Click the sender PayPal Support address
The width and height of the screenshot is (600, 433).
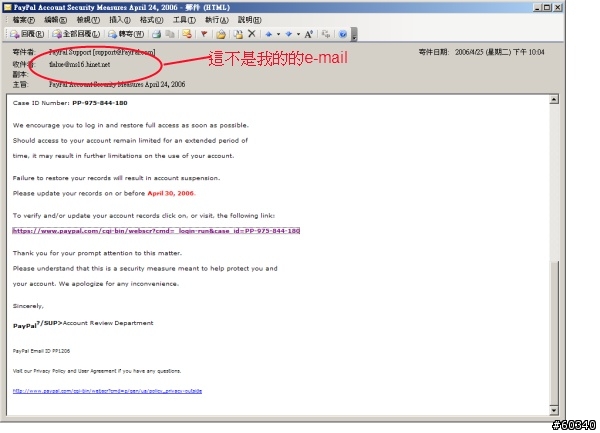102,52
